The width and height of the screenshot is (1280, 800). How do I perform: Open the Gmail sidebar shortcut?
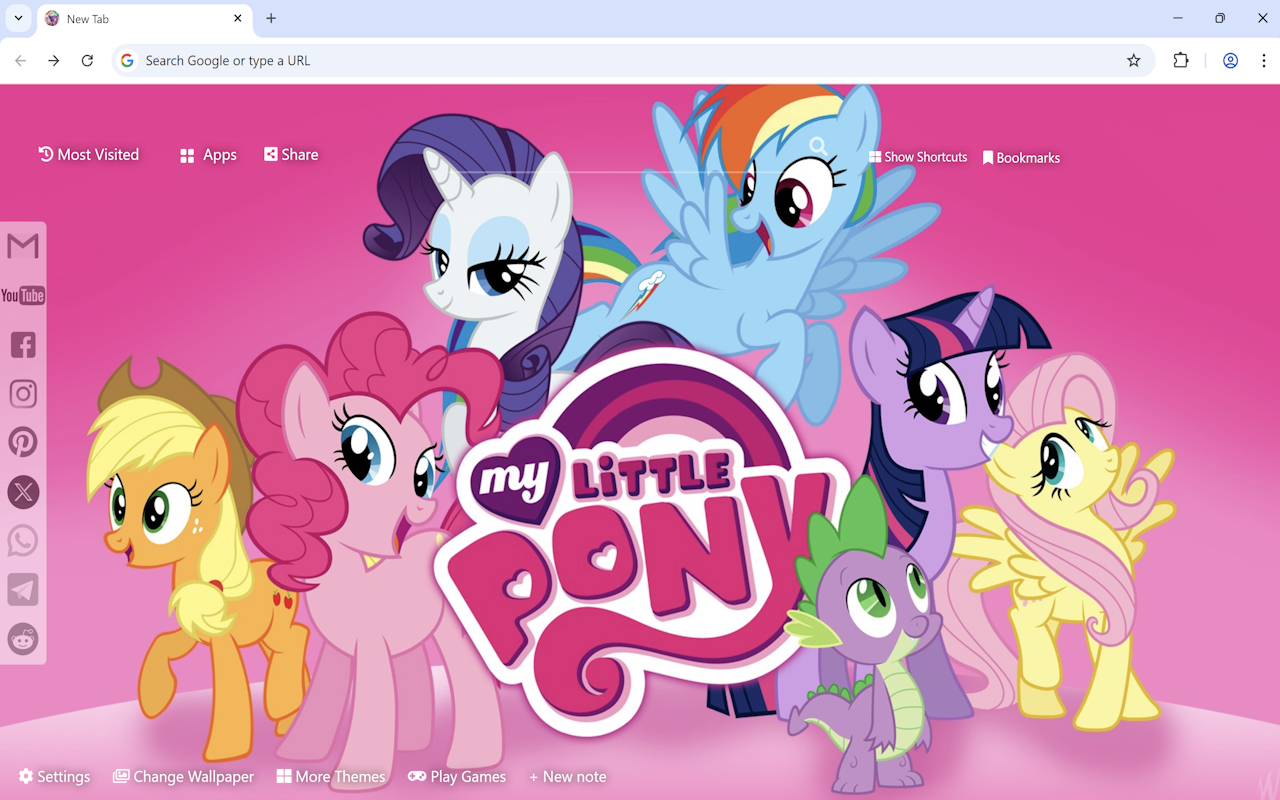(23, 246)
